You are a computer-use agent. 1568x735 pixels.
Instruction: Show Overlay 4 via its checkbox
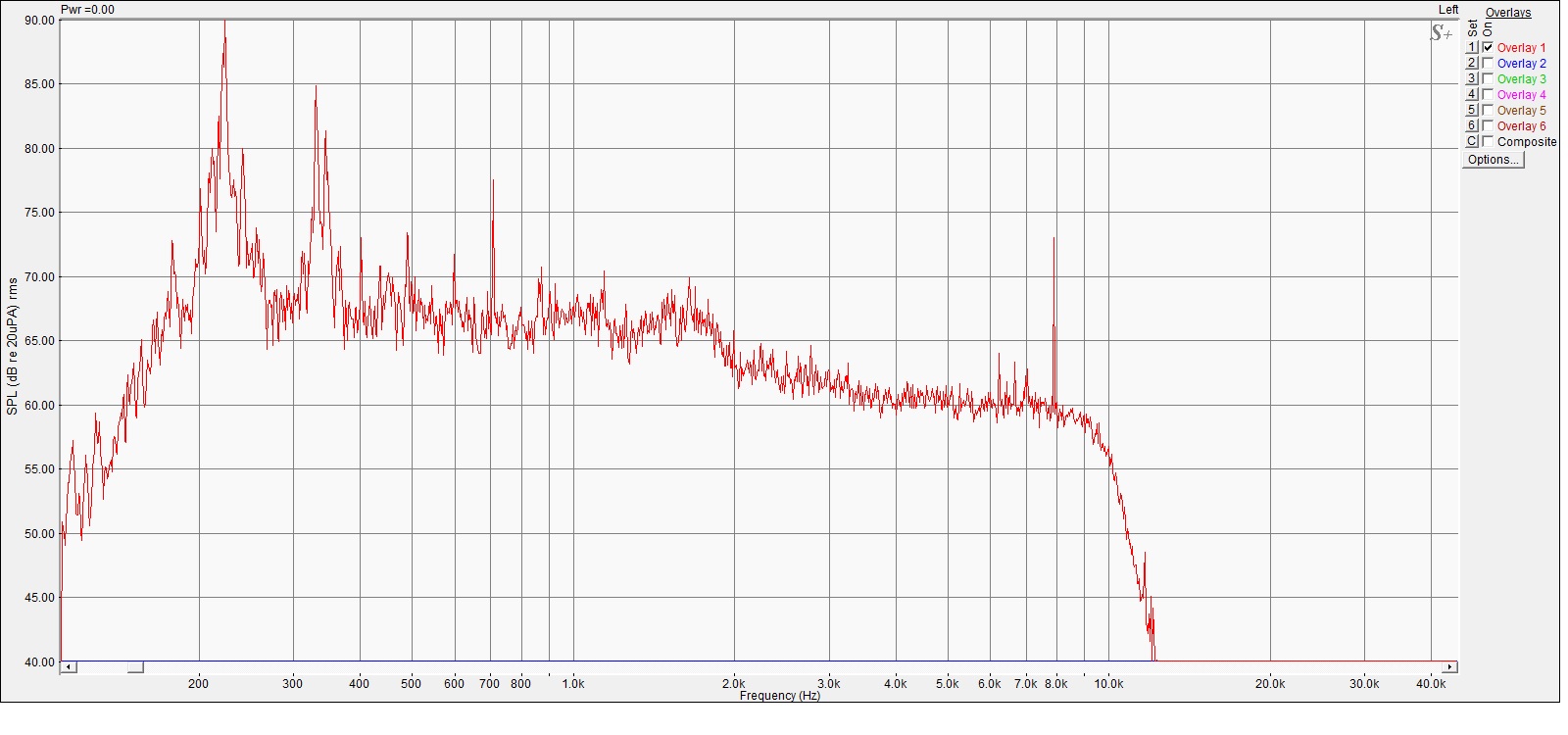point(1488,94)
